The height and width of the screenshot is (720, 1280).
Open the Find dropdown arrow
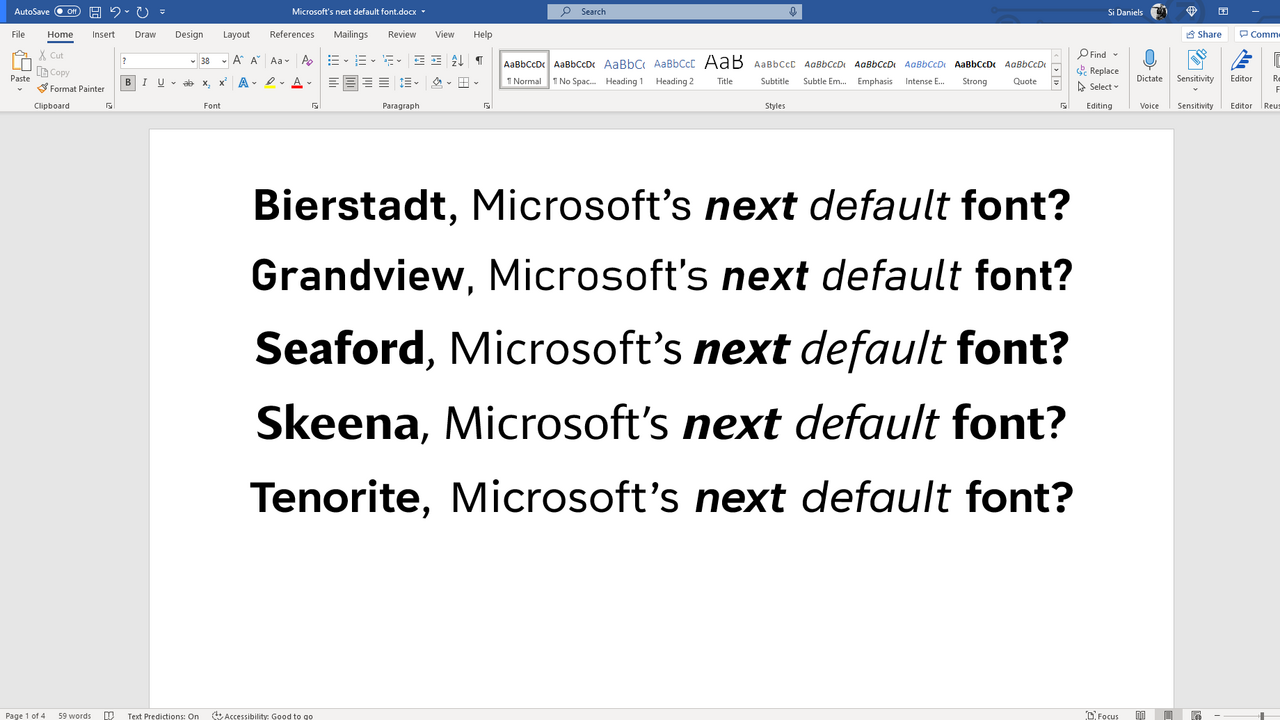(x=1115, y=55)
